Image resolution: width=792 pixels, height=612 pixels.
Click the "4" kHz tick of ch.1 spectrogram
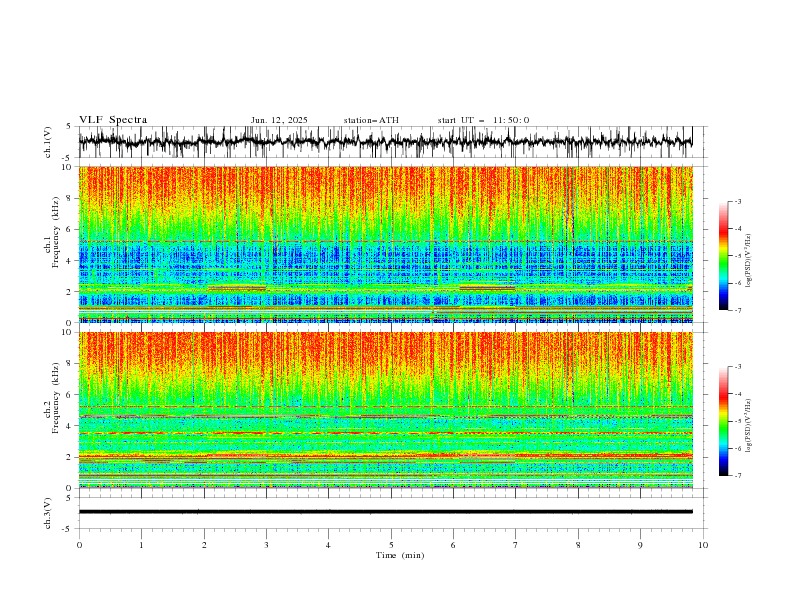[x=71, y=261]
